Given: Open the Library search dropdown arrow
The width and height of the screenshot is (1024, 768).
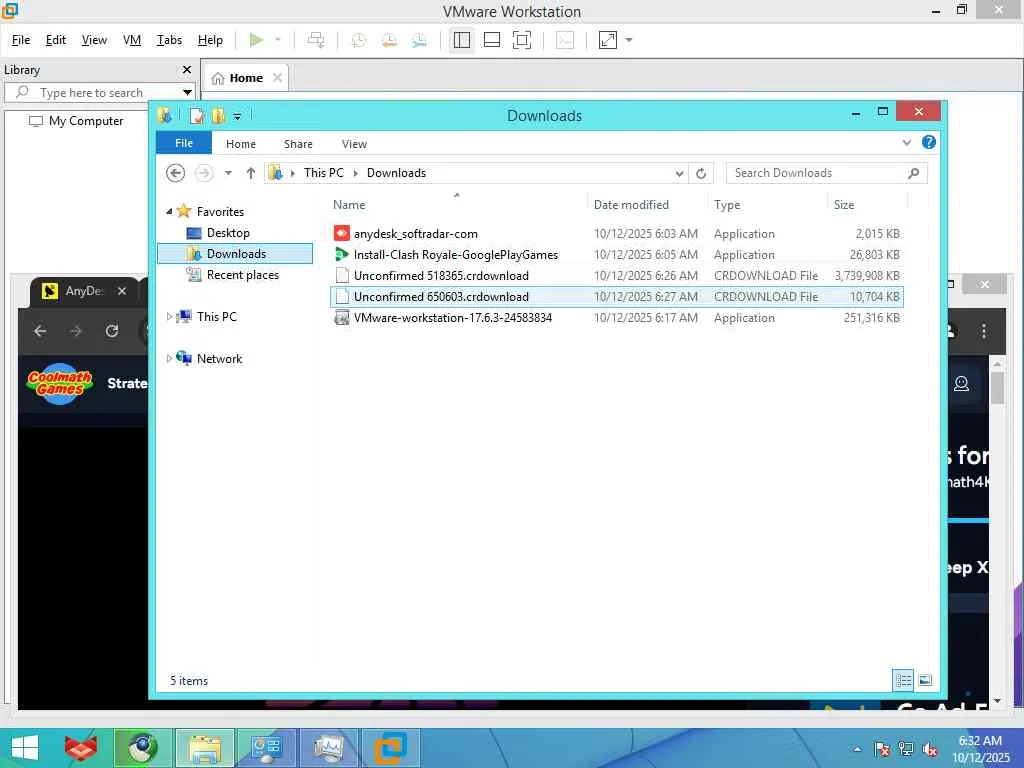Looking at the screenshot, I should pyautogui.click(x=187, y=92).
